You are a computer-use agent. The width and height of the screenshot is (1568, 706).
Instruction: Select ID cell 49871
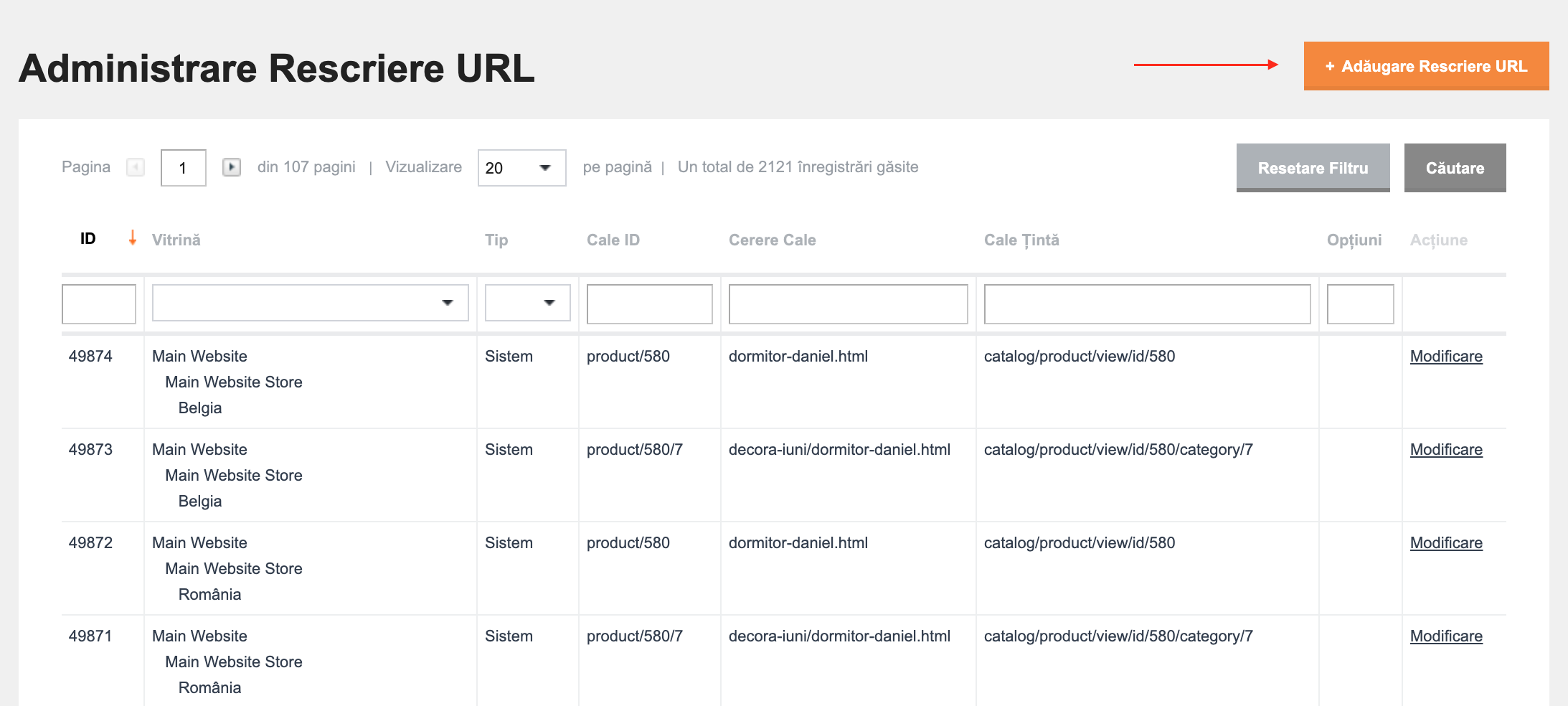90,636
